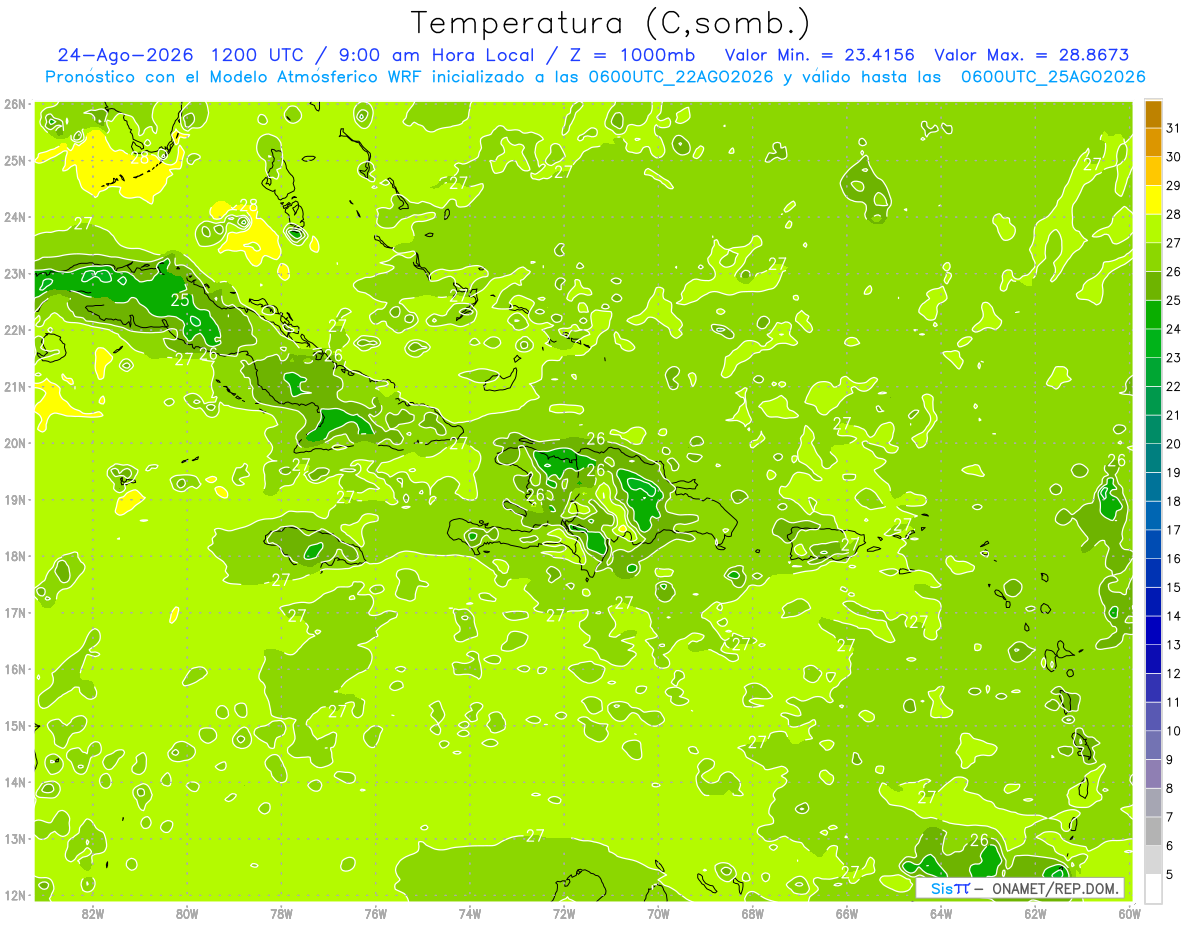Image resolution: width=1200 pixels, height=927 pixels.
Task: Click valid-until time '0600UTC_25AGO2026'
Action: (x=1053, y=77)
